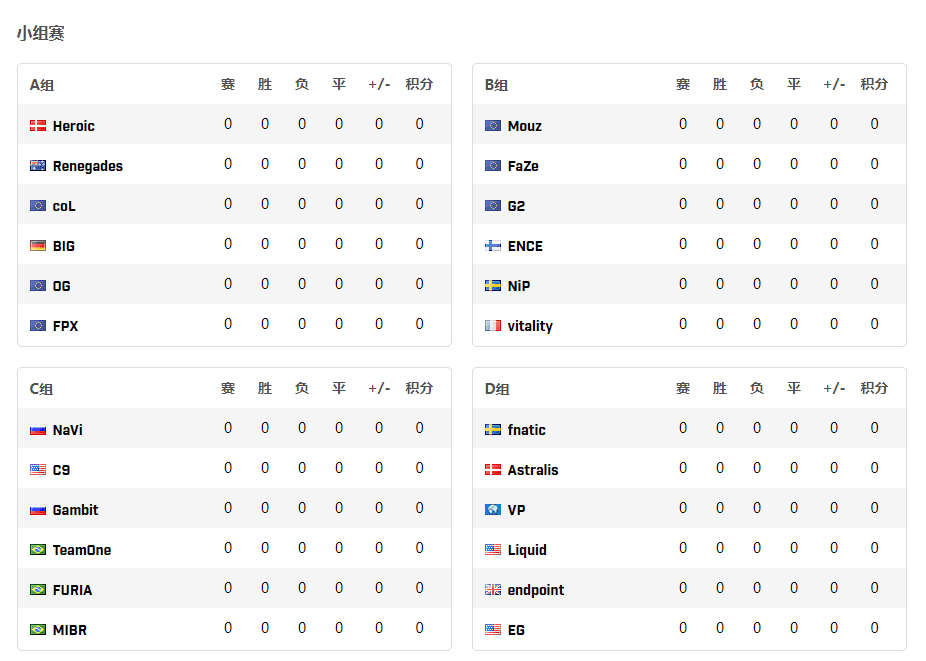Open the Astralis team link
This screenshot has height=661, width=926.
pyautogui.click(x=533, y=470)
